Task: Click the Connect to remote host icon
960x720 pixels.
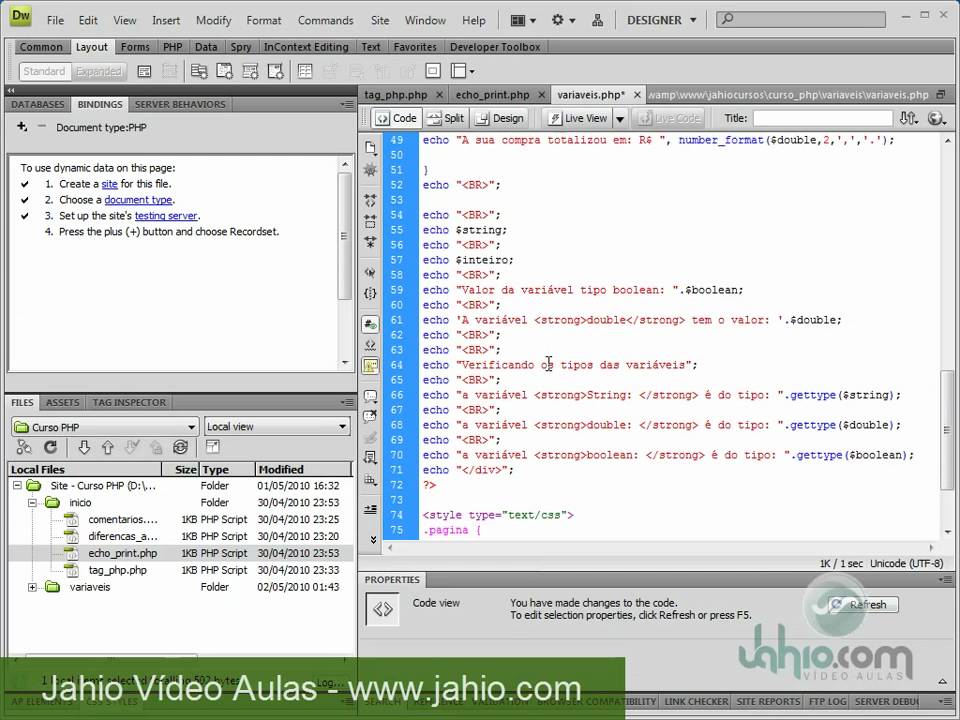Action: click(24, 448)
